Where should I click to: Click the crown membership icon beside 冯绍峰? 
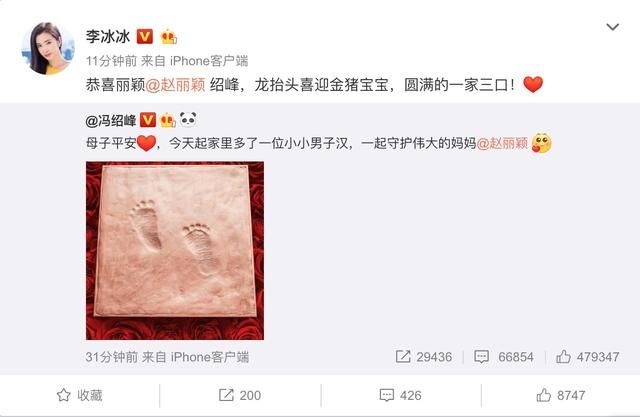(168, 120)
